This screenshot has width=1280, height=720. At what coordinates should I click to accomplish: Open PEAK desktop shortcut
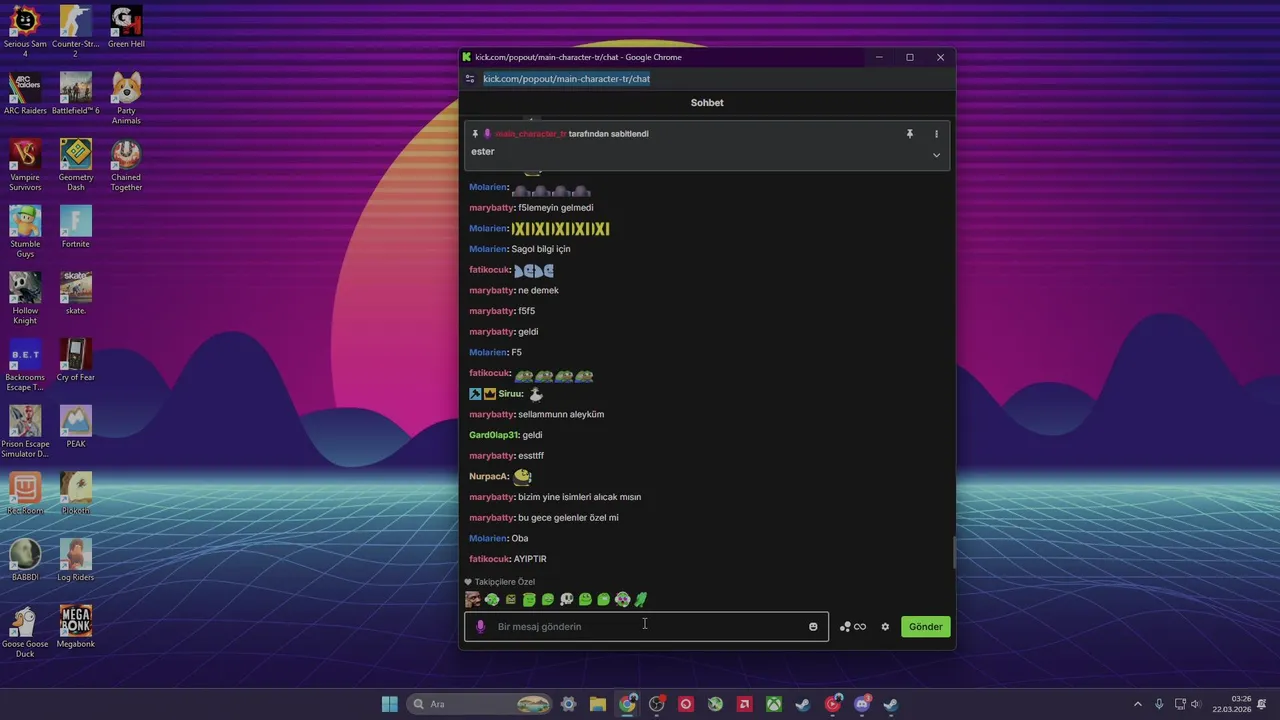click(75, 426)
